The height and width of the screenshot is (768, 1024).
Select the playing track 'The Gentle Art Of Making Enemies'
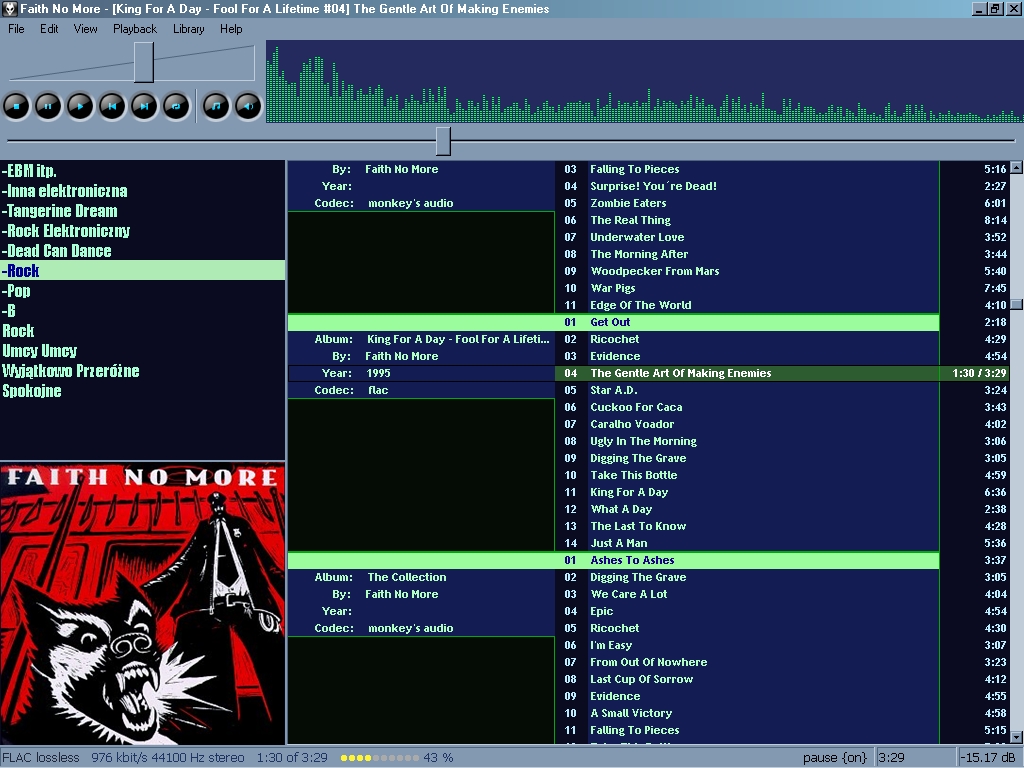[x=782, y=373]
